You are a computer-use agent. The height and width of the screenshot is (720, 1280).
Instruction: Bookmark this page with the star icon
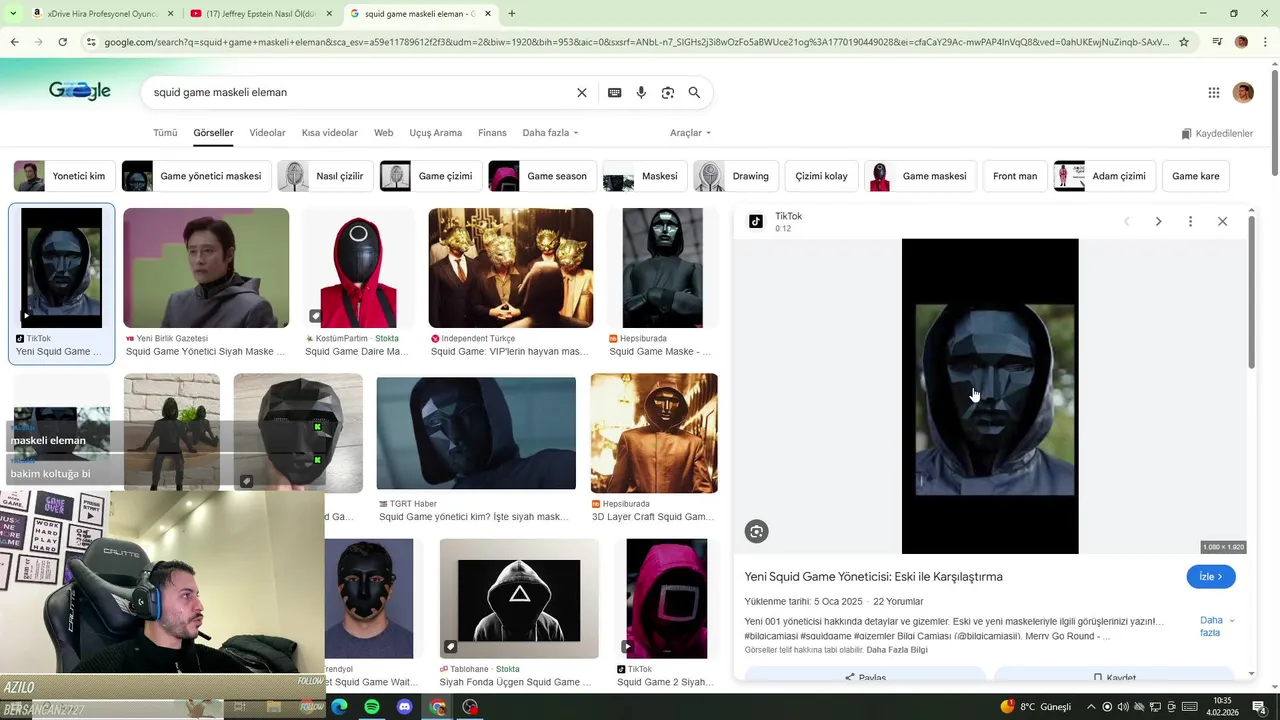pos(1184,42)
